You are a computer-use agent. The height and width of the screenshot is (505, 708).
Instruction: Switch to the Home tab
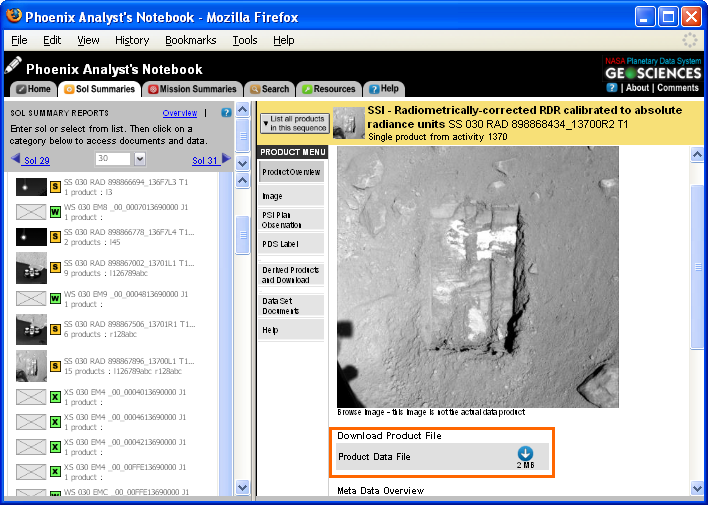(x=33, y=89)
